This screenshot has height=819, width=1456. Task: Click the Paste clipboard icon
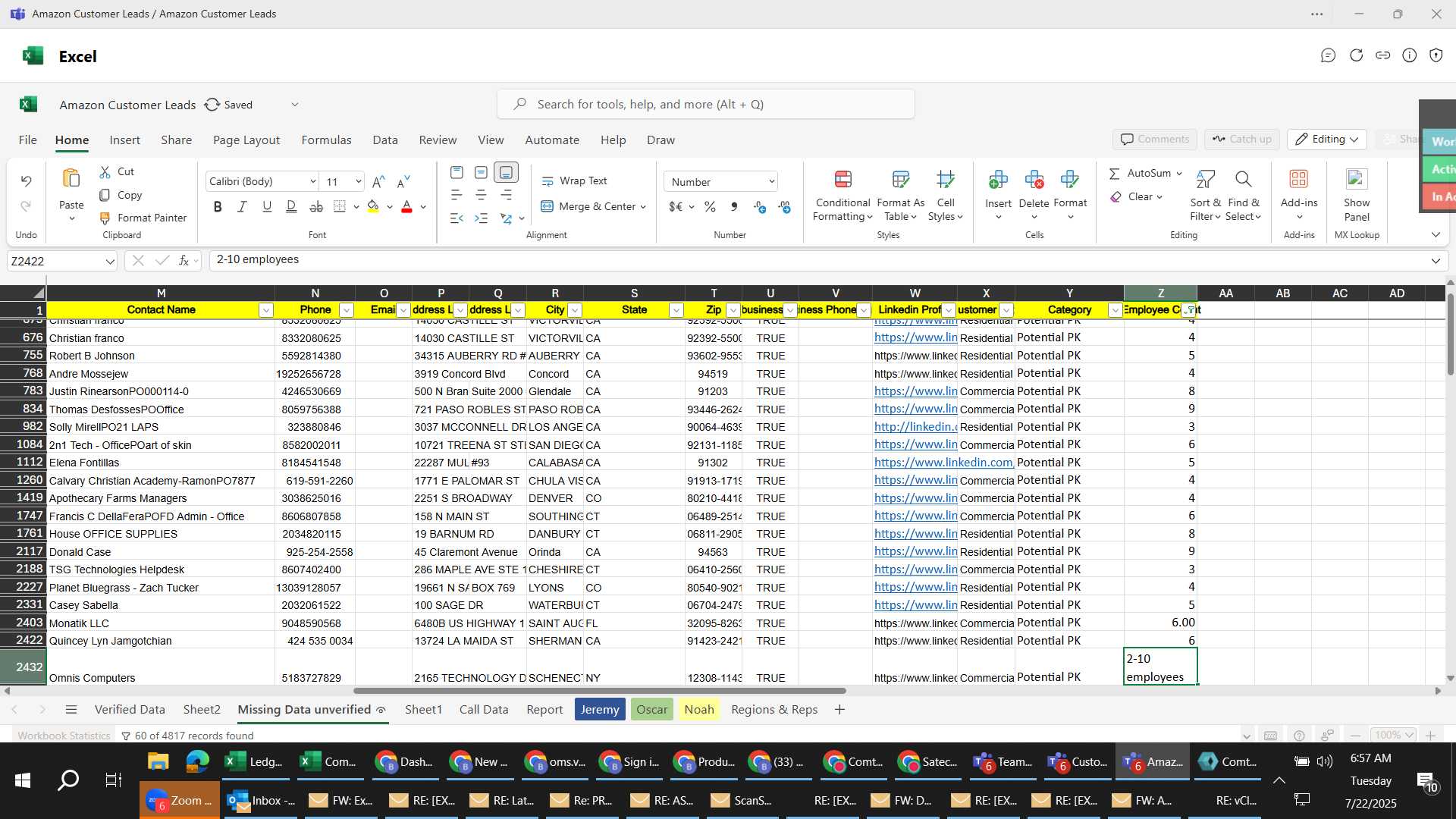click(x=71, y=179)
